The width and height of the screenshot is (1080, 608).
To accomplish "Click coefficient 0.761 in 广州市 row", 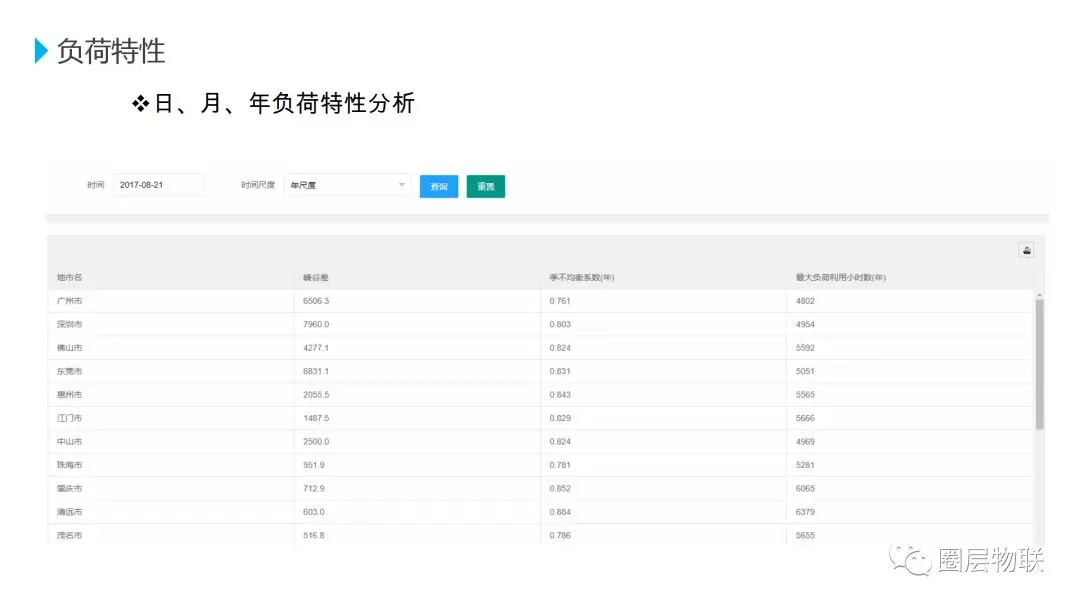I will click(x=560, y=301).
